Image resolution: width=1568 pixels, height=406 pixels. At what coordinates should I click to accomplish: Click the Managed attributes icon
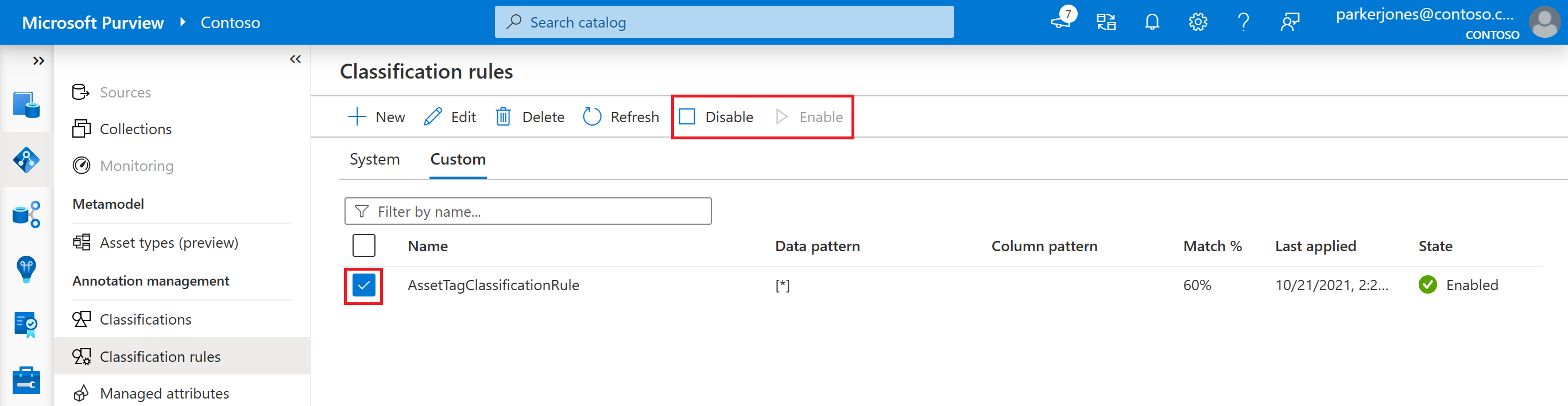pyautogui.click(x=81, y=393)
